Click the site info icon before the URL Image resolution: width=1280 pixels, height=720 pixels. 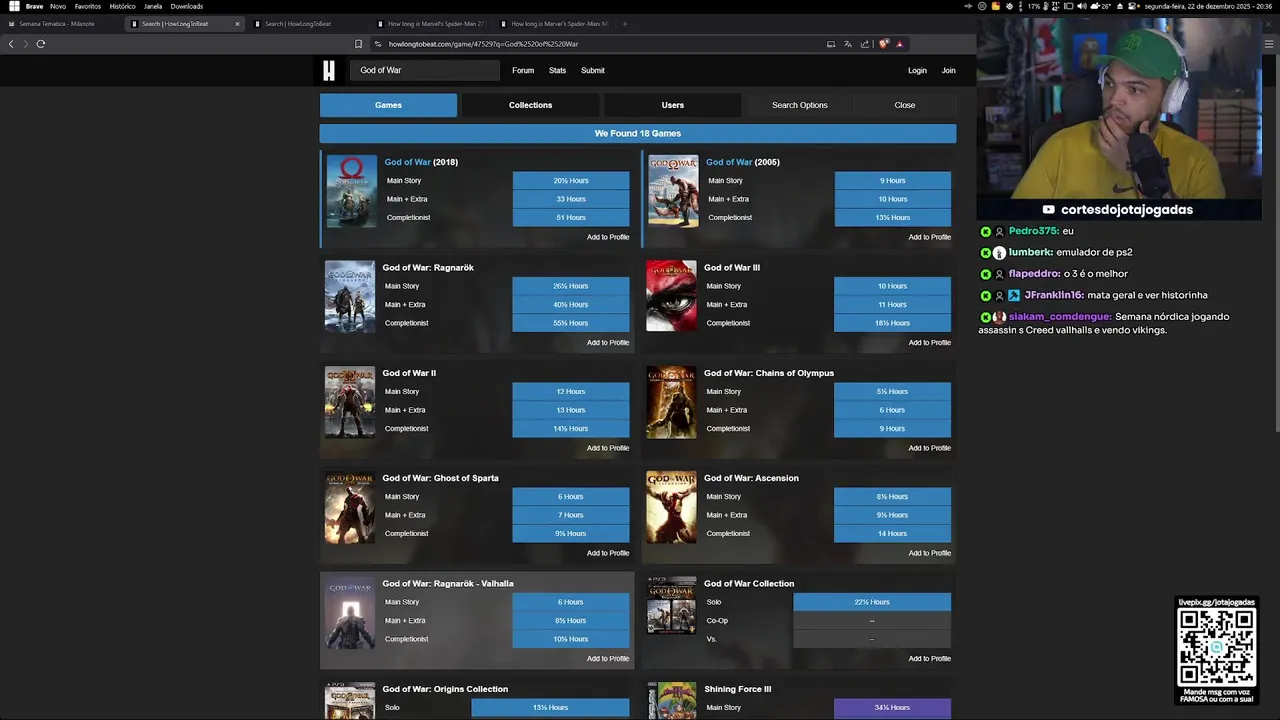(378, 44)
